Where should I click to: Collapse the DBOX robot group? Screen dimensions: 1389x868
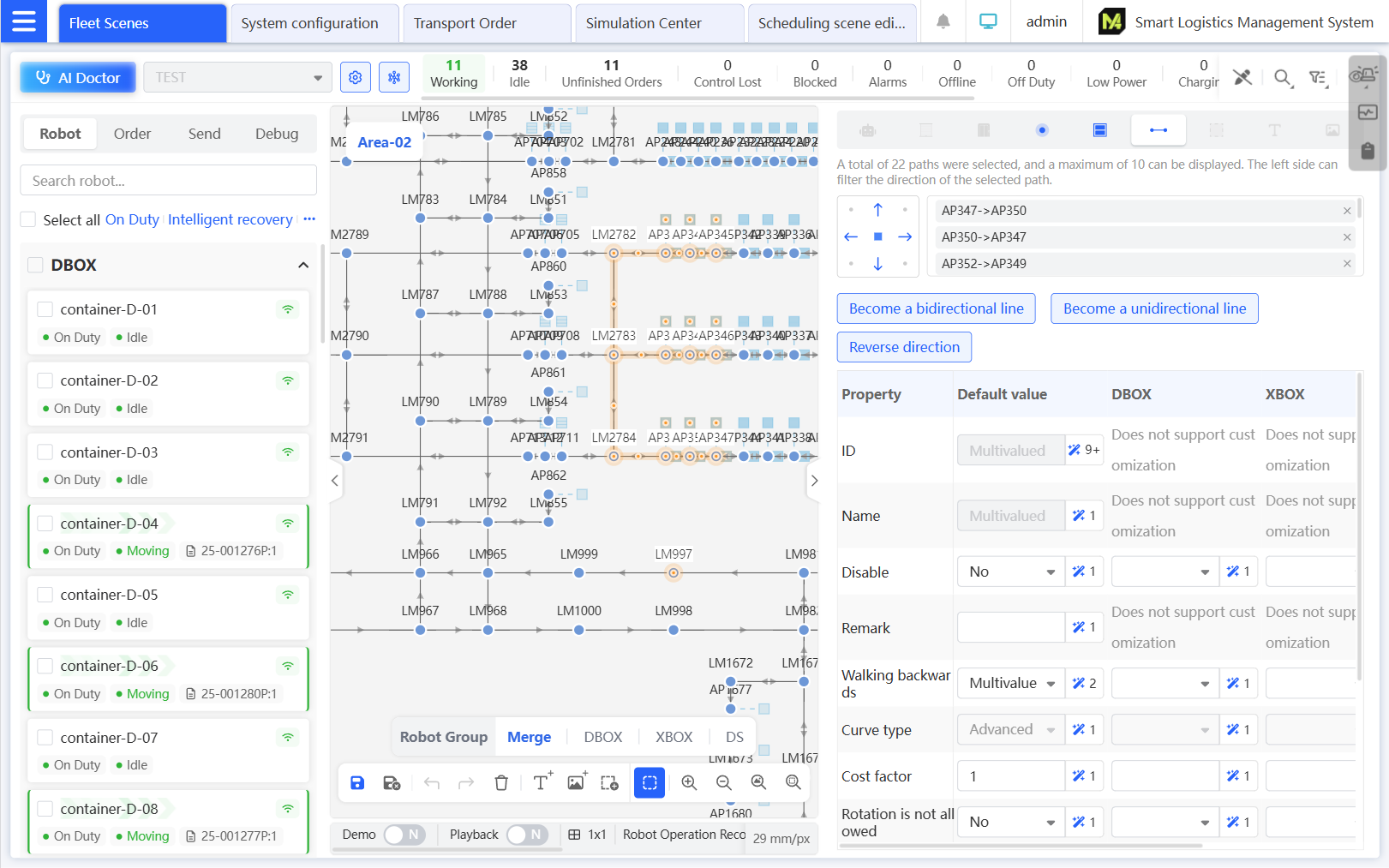click(302, 266)
